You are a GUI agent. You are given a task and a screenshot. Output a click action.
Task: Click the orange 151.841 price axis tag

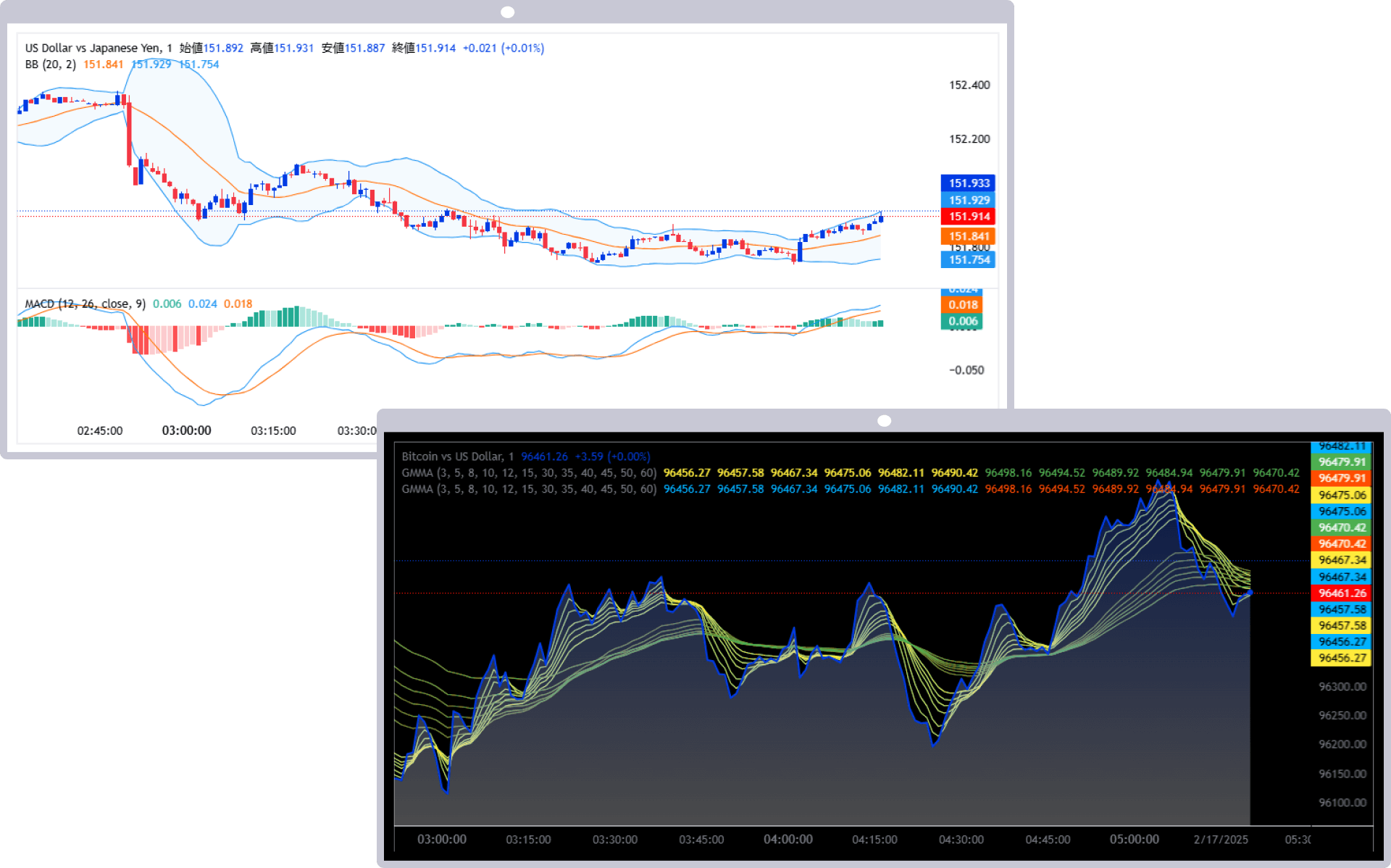click(x=968, y=236)
